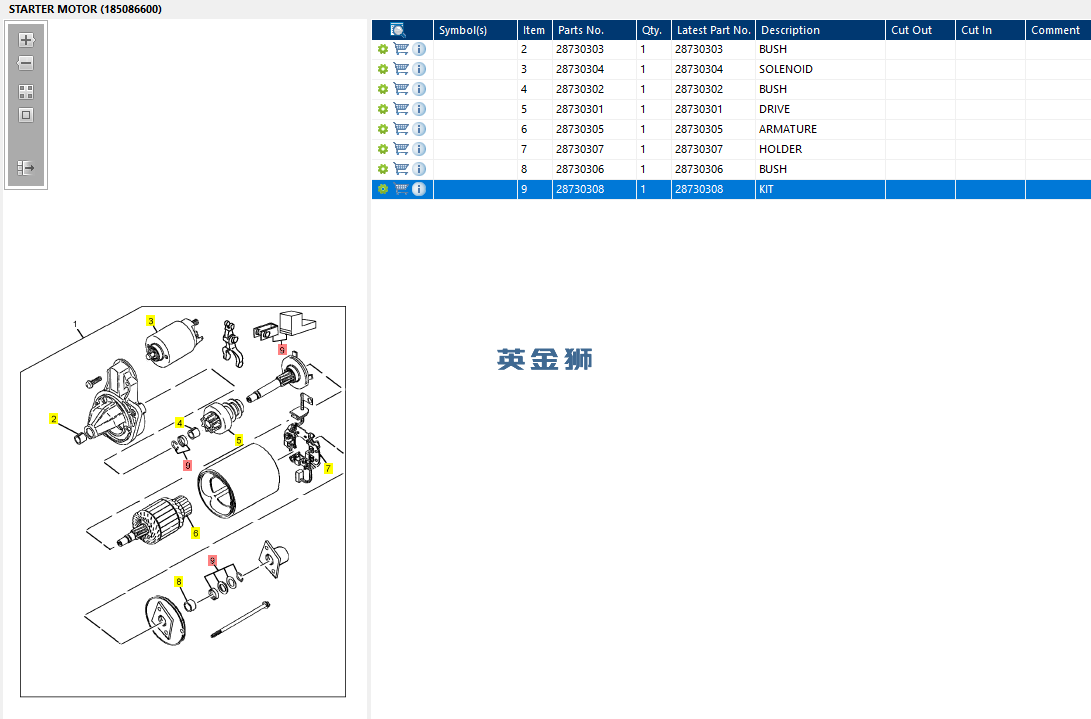1091x719 pixels.
Task: Click gear icon for item 8 BUSH
Action: pos(383,169)
